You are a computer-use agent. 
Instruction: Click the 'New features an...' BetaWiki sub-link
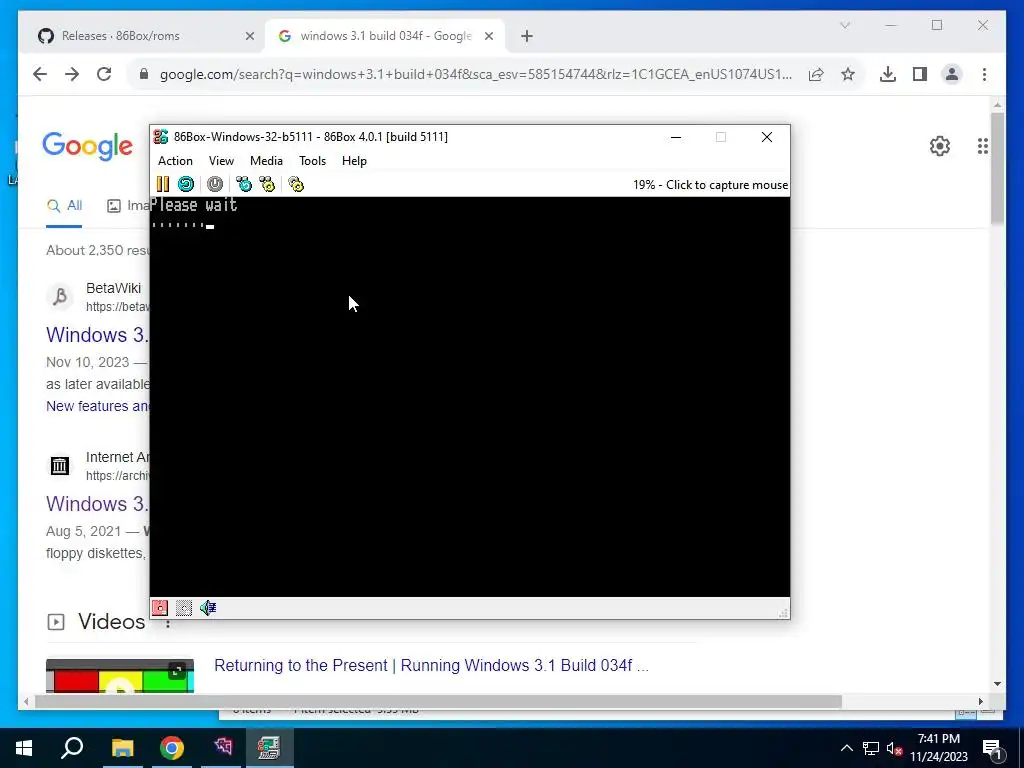[x=97, y=406]
